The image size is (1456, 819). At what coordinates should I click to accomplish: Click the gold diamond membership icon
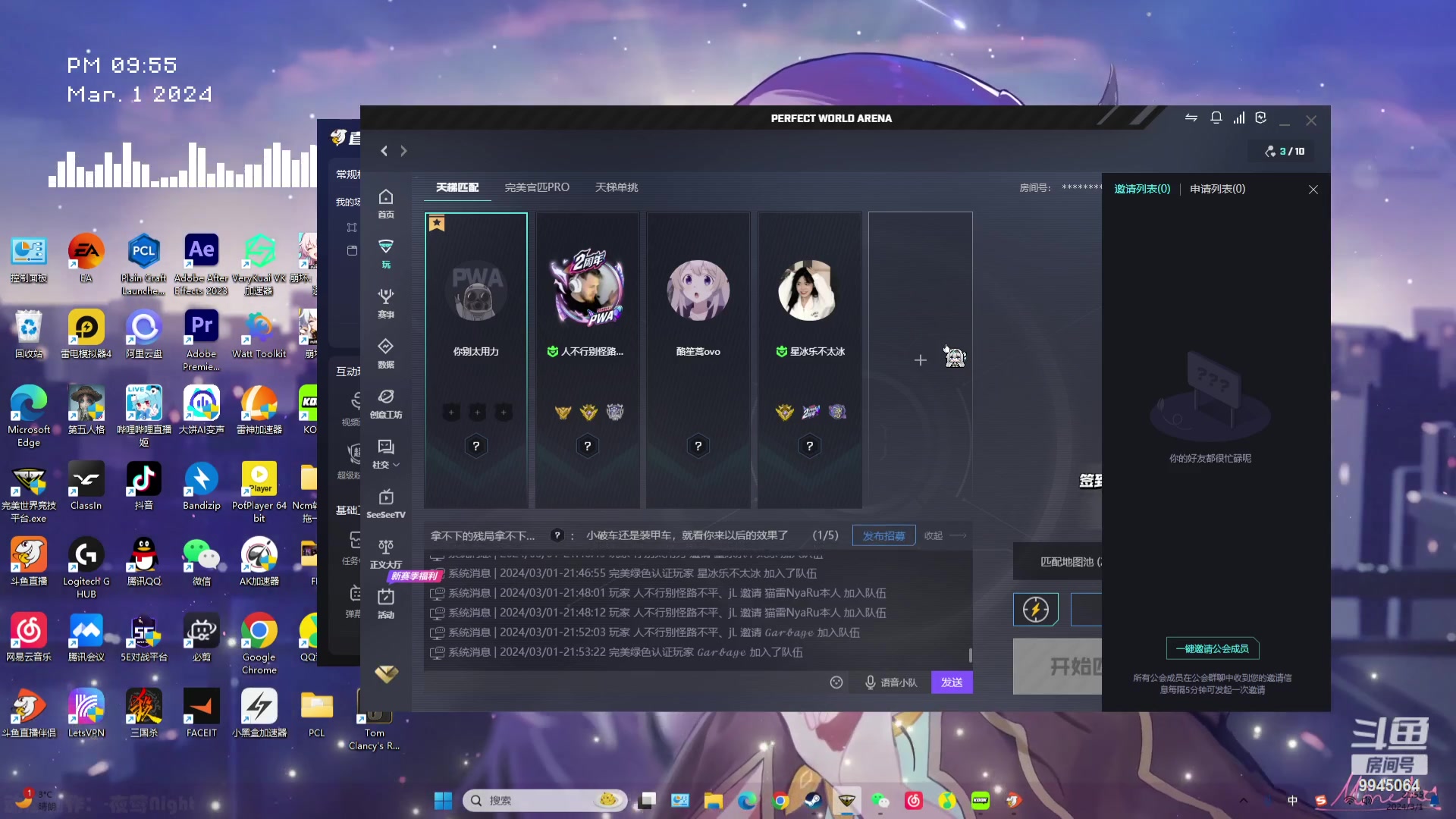[x=386, y=673]
